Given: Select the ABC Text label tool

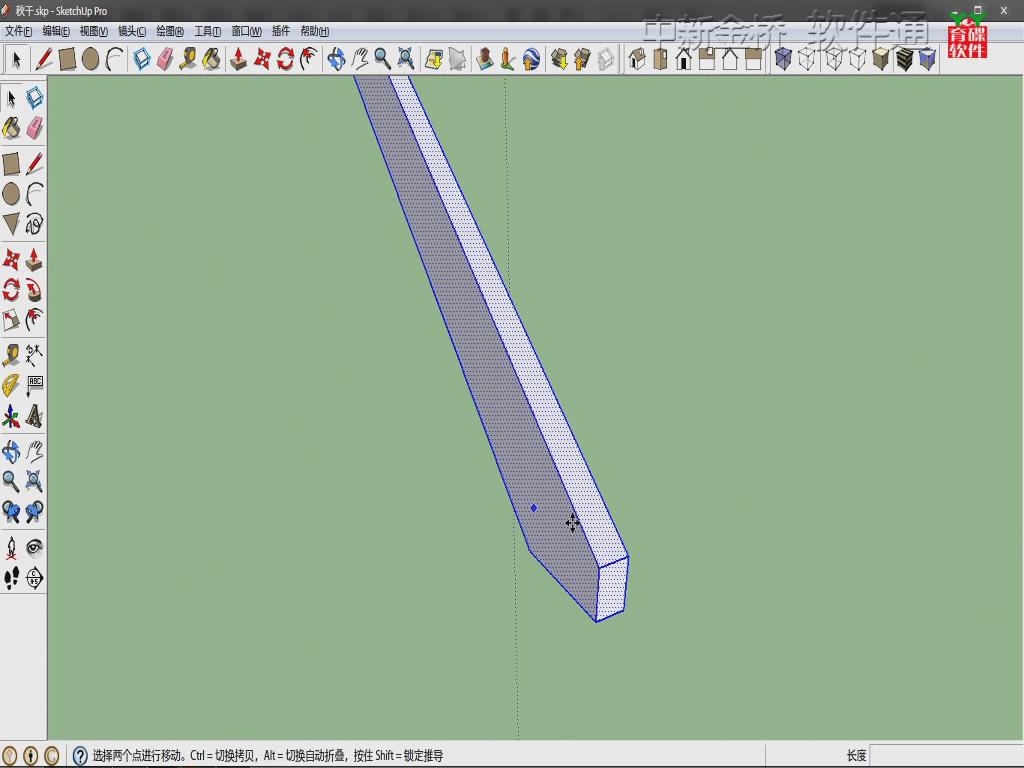Looking at the screenshot, I should pos(35,385).
